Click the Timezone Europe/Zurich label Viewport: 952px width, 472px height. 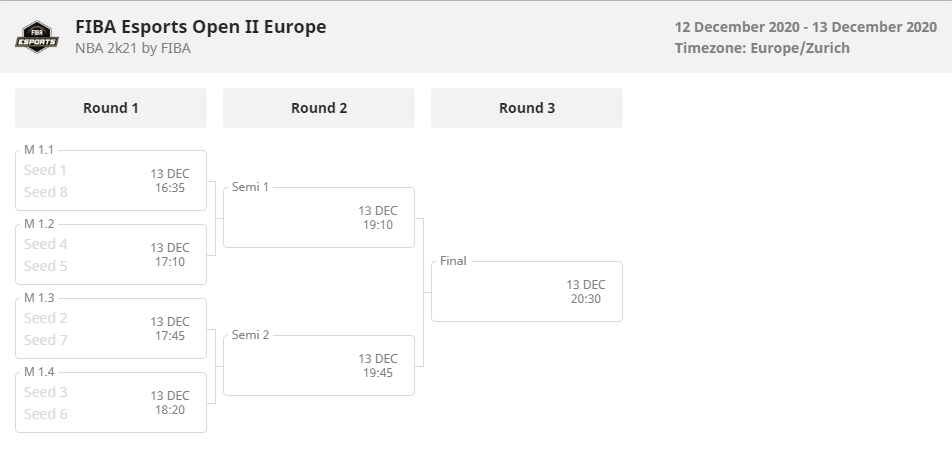coord(762,48)
